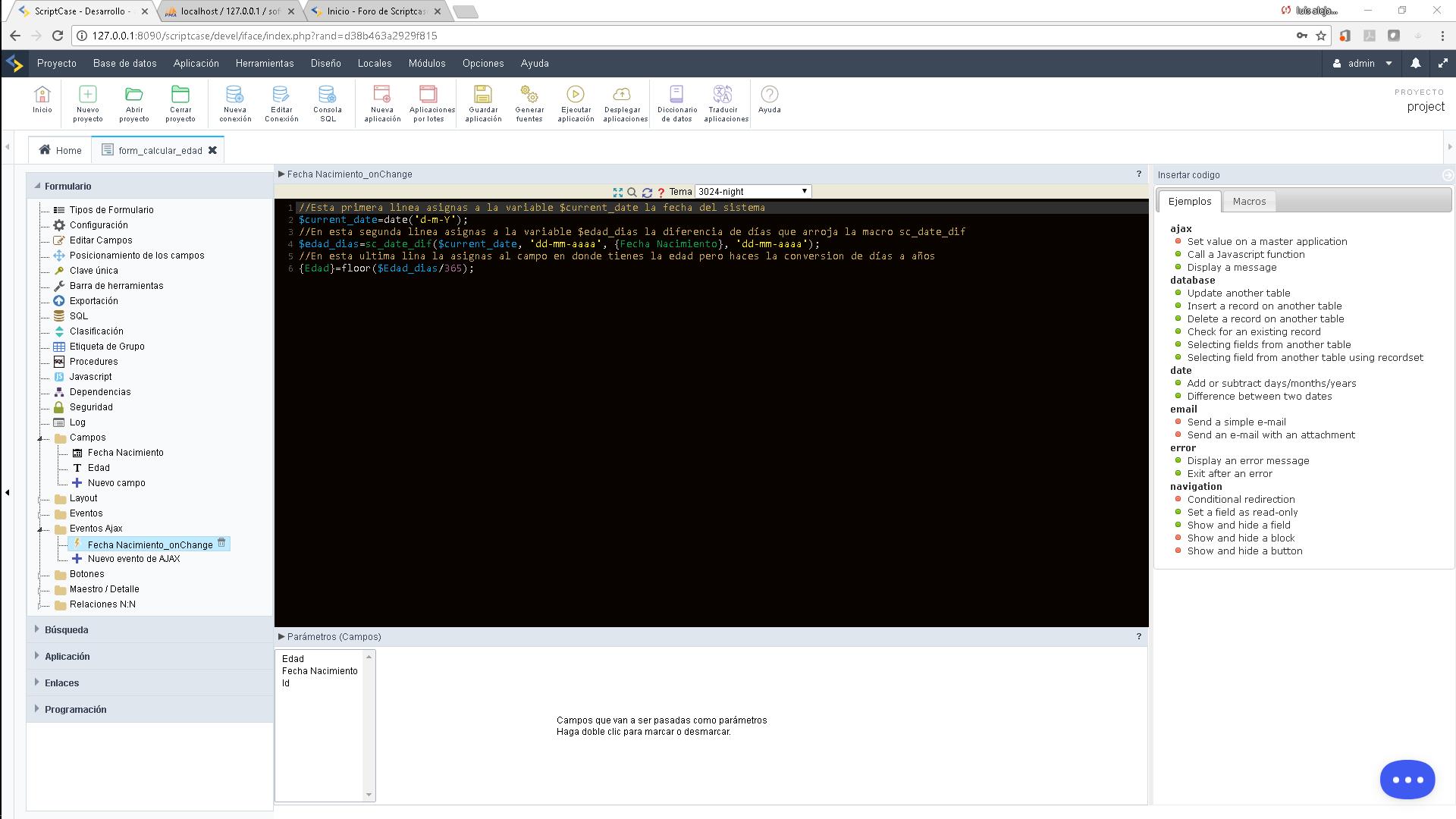Open Abrir proyecto toolbar icon
The image size is (1456, 819).
(134, 103)
